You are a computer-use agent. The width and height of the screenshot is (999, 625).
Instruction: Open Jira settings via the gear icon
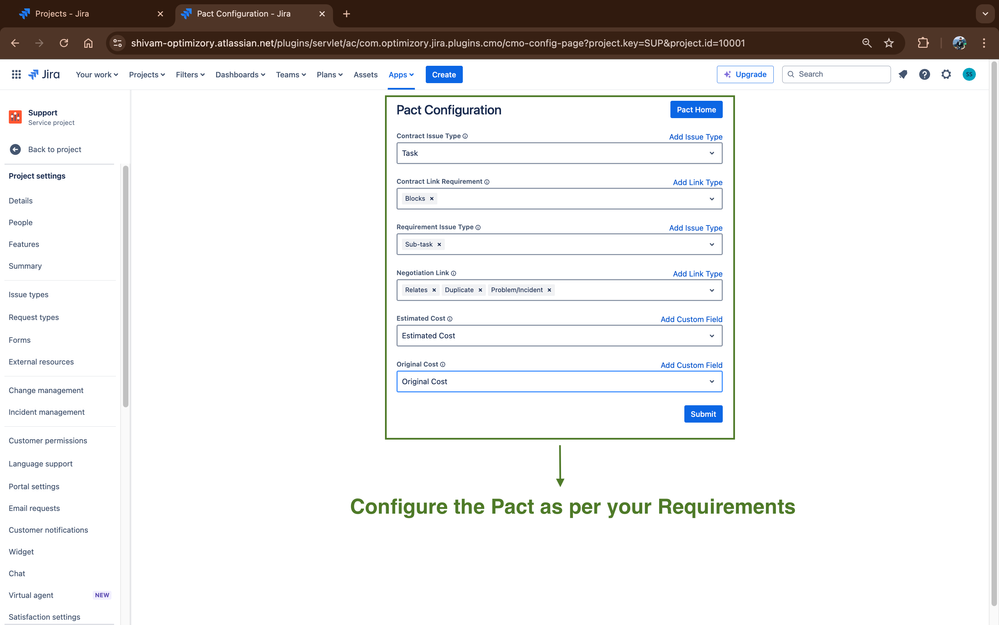click(946, 74)
